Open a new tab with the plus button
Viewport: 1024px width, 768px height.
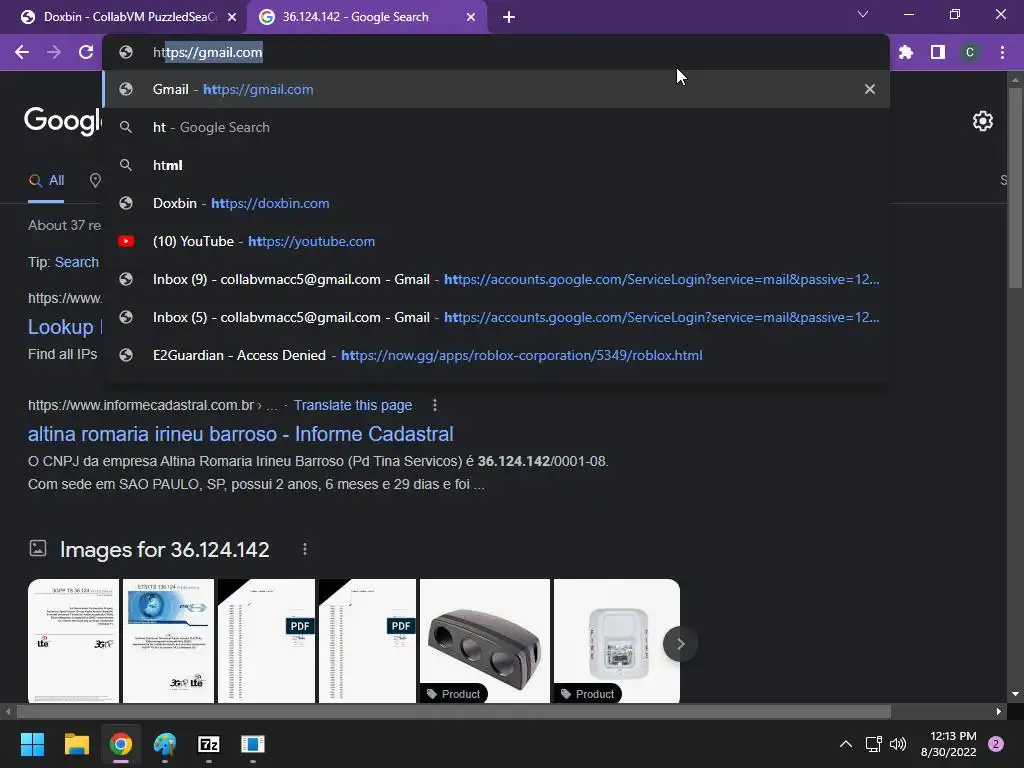(509, 17)
